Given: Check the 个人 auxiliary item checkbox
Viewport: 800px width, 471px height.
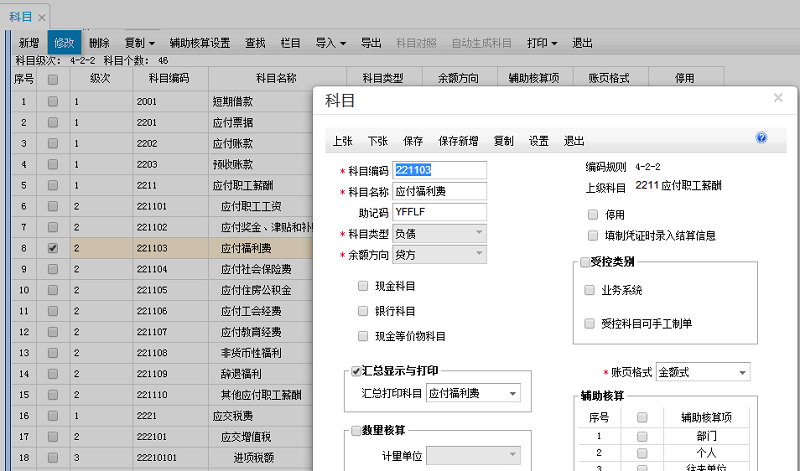Looking at the screenshot, I should (x=642, y=453).
